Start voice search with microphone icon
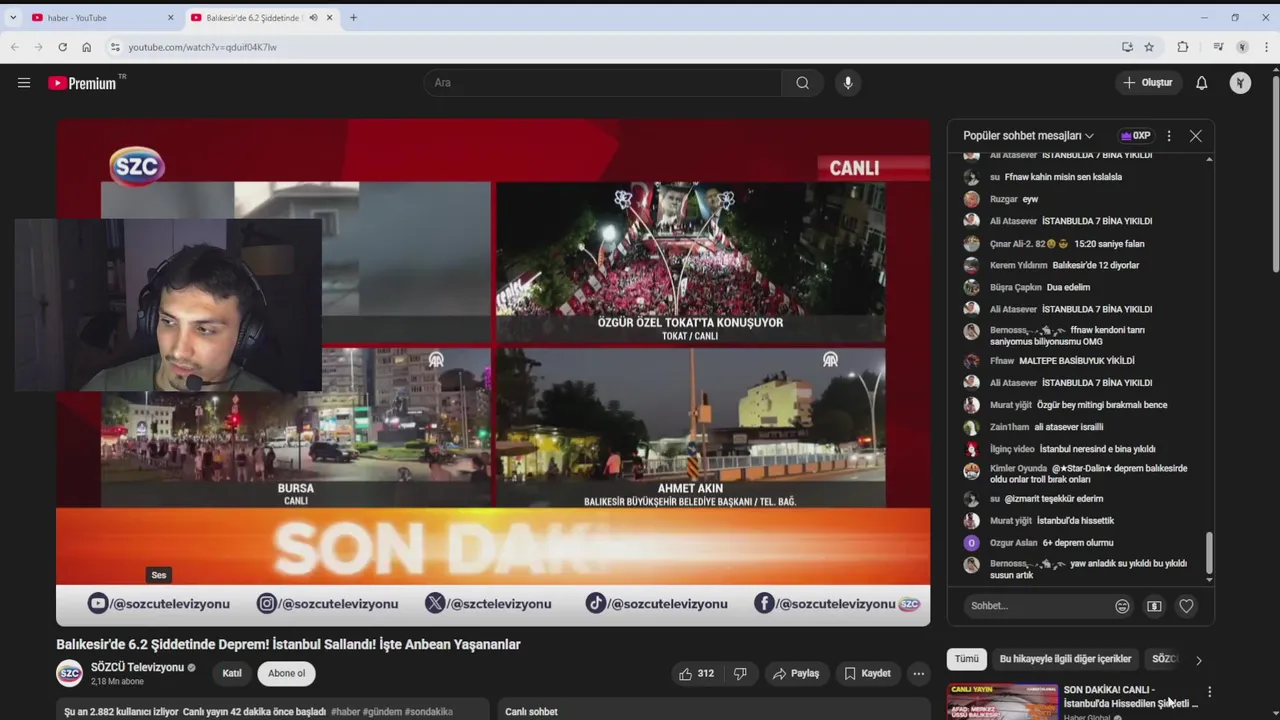Image resolution: width=1280 pixels, height=720 pixels. point(848,83)
